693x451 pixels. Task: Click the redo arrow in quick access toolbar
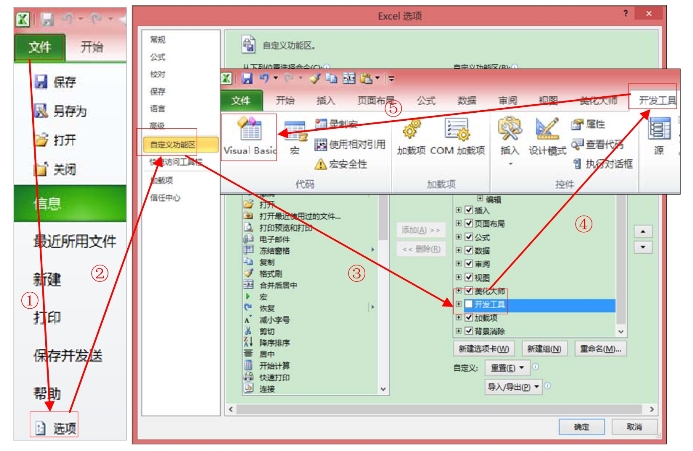[289, 78]
